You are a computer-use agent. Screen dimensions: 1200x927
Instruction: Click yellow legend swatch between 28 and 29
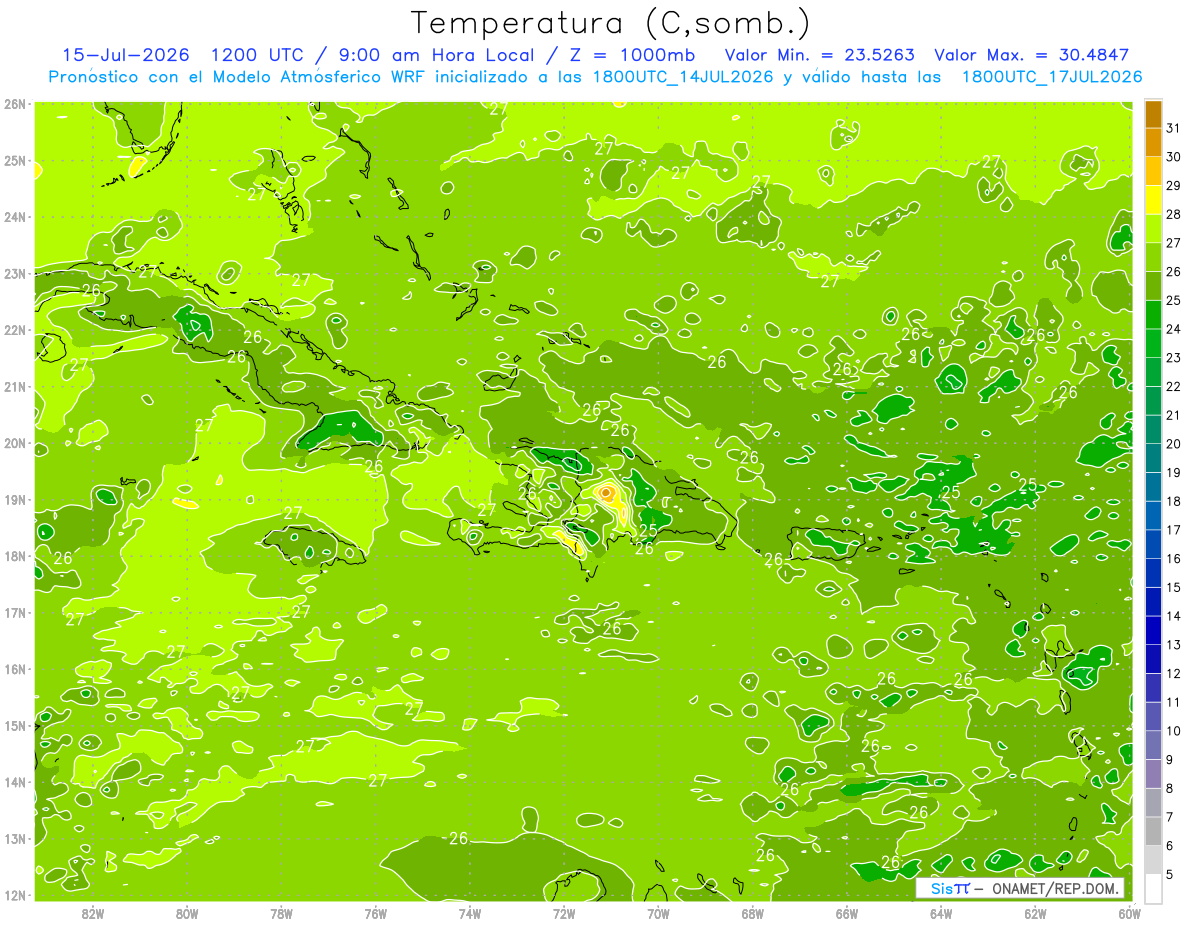coord(1153,200)
